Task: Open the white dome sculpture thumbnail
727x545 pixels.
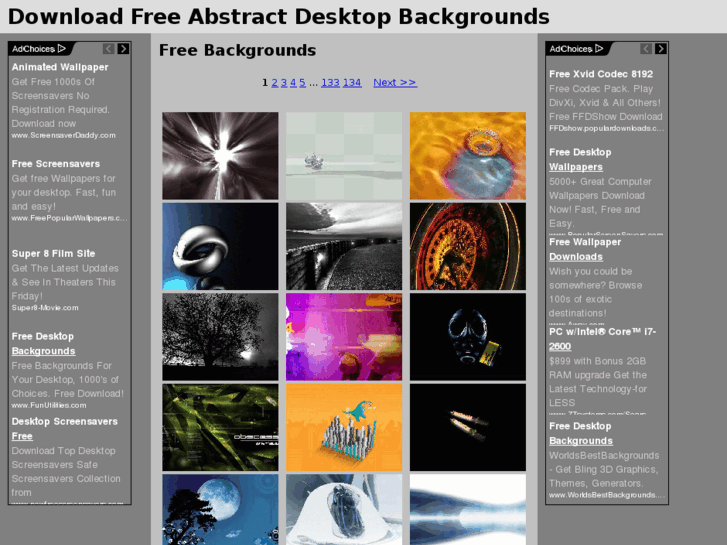Action: point(344,509)
